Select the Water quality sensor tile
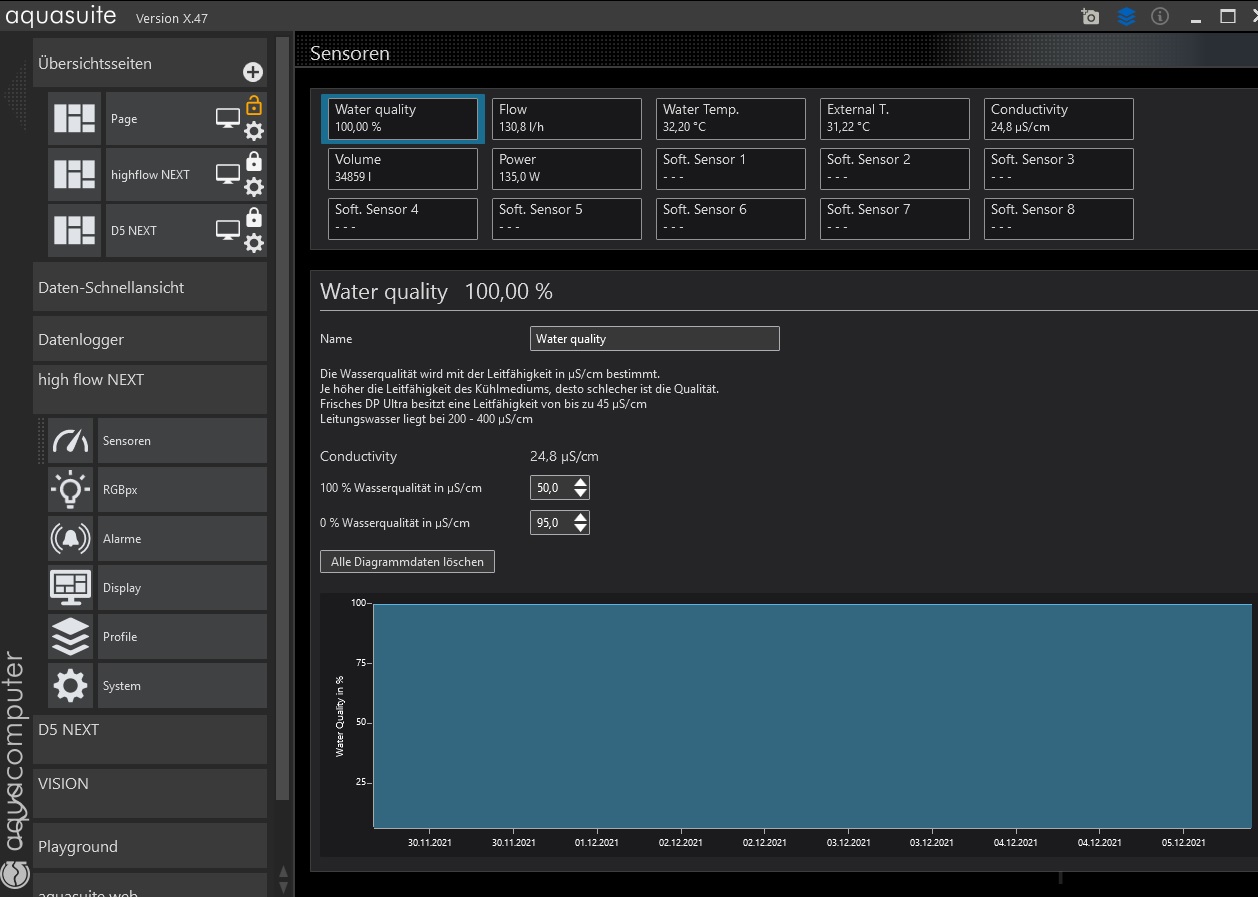Screen dimensions: 1258x897 [x=403, y=119]
